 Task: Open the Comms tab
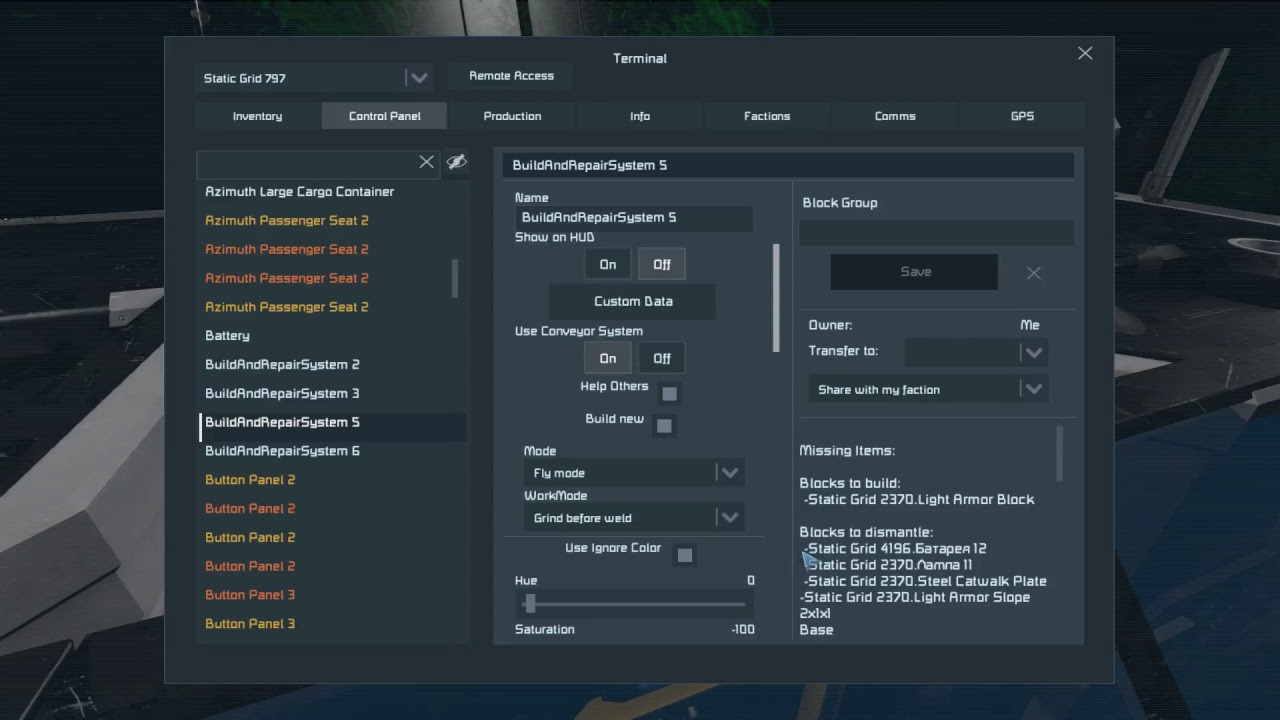(895, 116)
